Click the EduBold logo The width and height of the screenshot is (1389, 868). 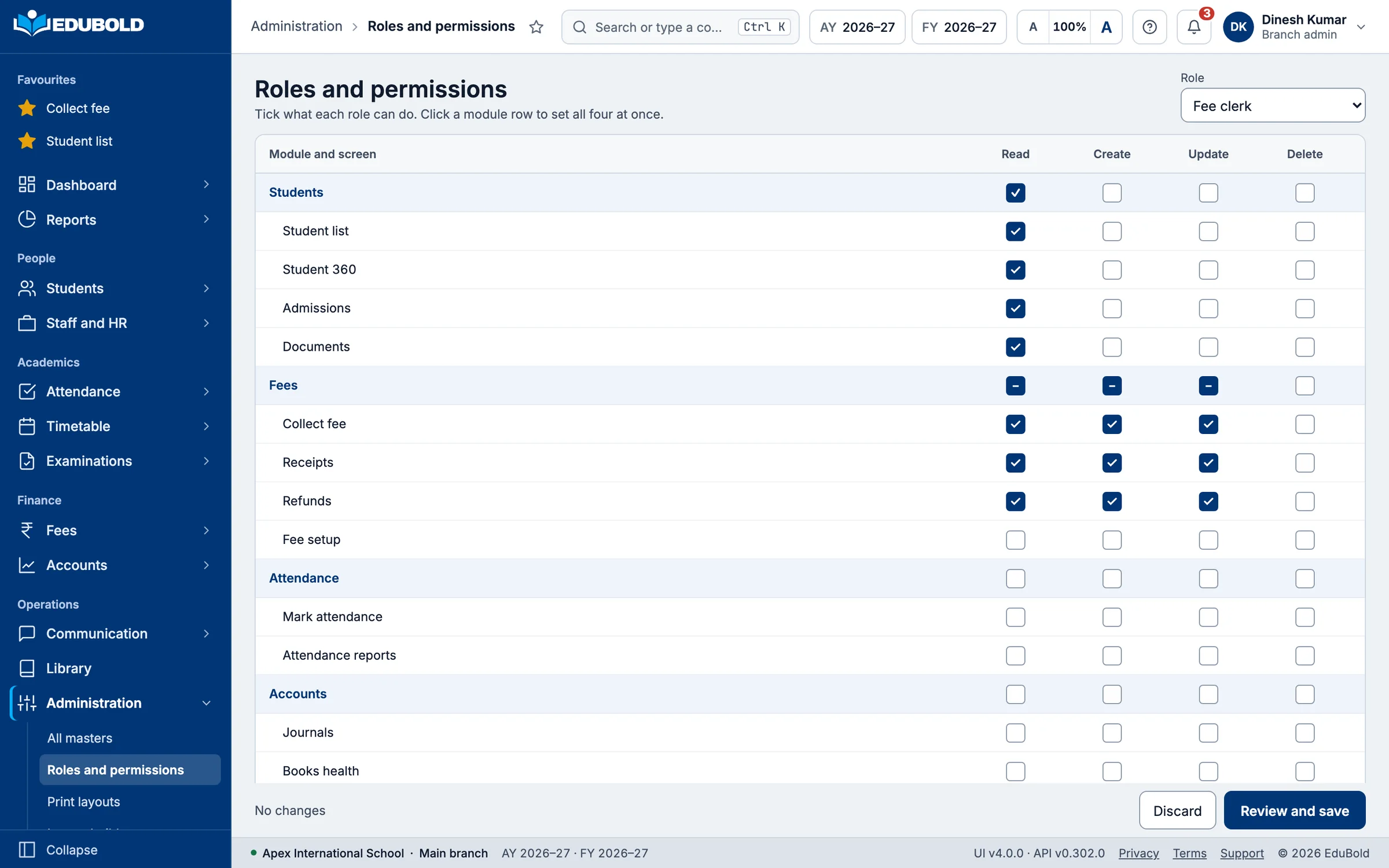(x=79, y=24)
